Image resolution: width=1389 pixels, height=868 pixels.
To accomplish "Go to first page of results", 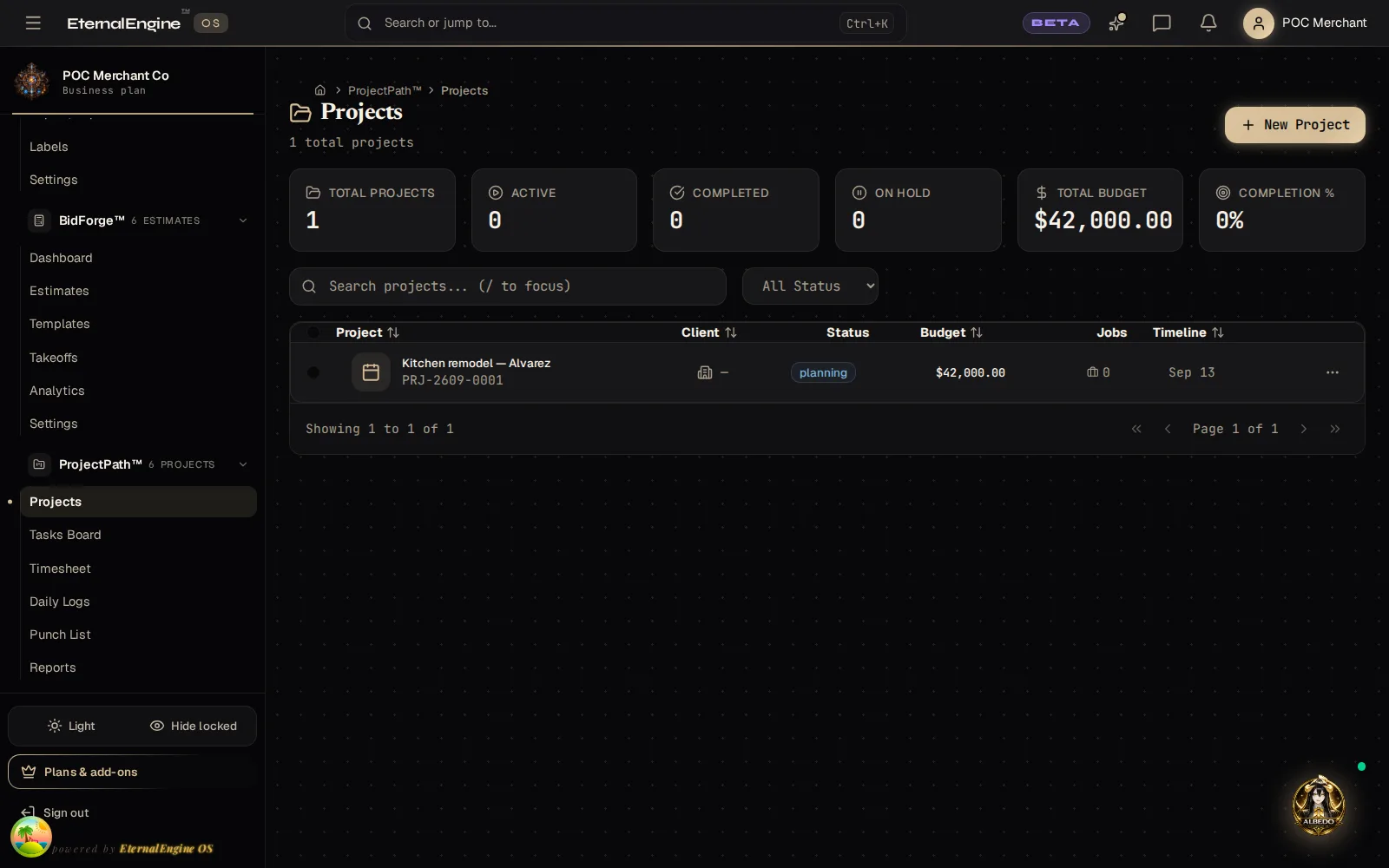I will 1136,429.
